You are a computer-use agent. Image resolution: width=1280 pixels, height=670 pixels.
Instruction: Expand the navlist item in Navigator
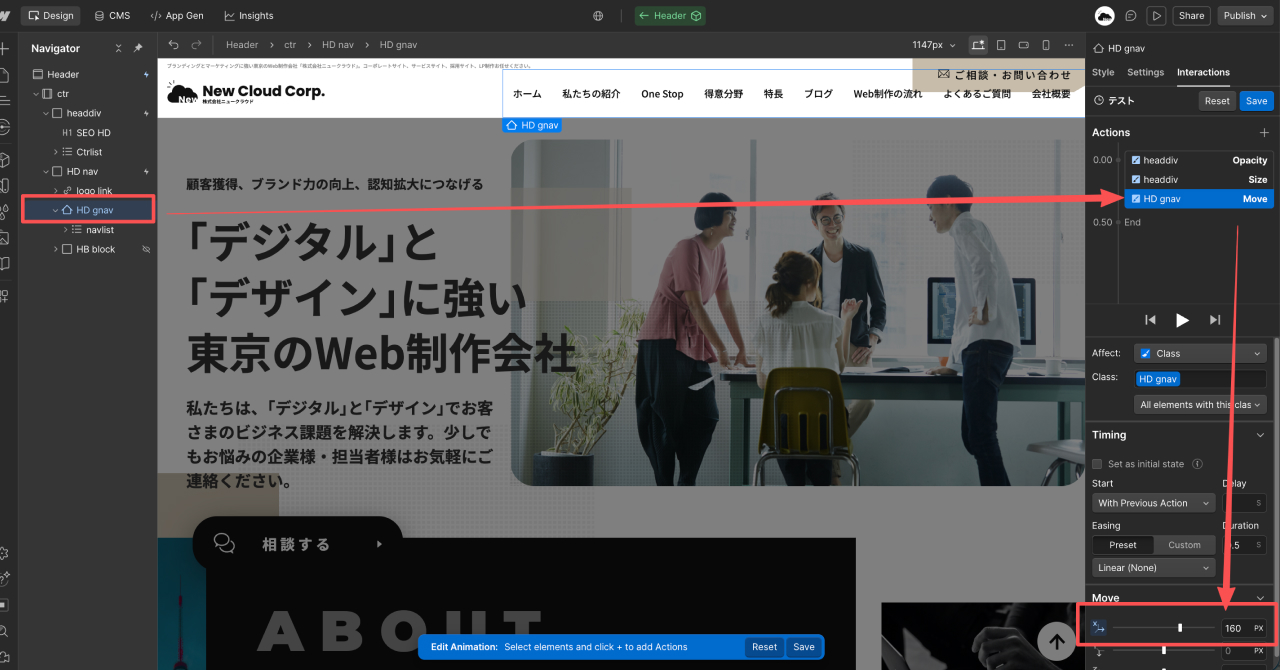pyautogui.click(x=66, y=230)
